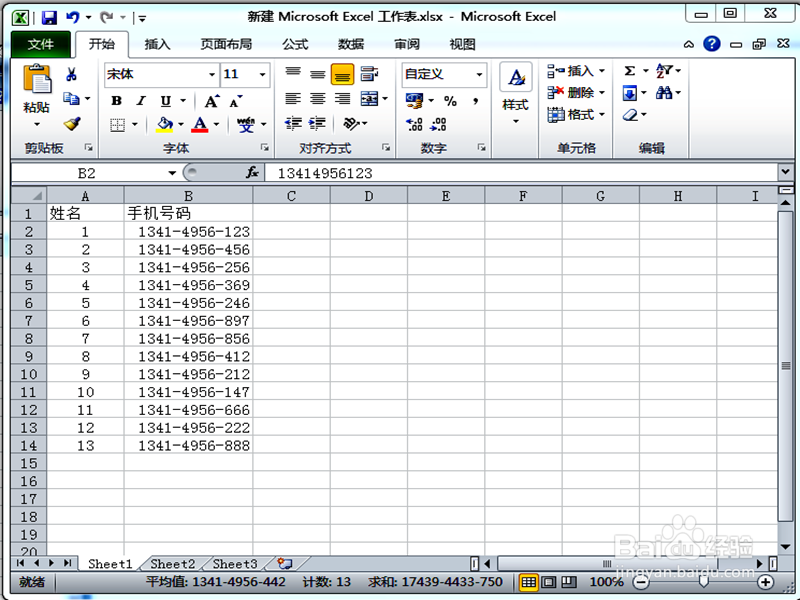This screenshot has width=800, height=600.
Task: Toggle Align Text Right
Action: click(x=342, y=98)
